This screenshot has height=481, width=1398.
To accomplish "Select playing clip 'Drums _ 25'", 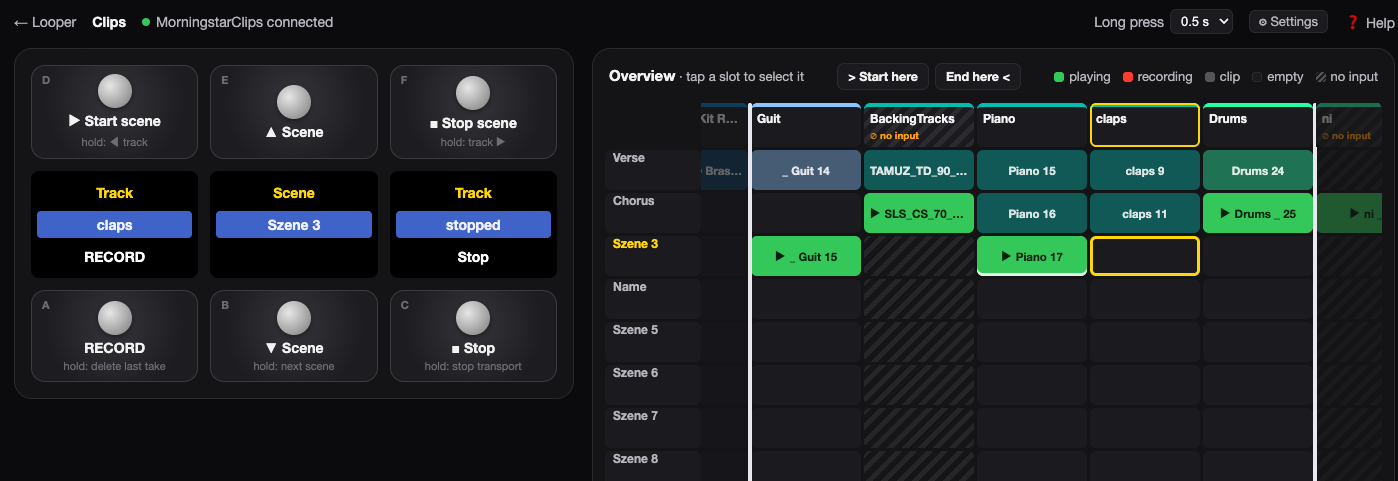I will (x=1258, y=213).
